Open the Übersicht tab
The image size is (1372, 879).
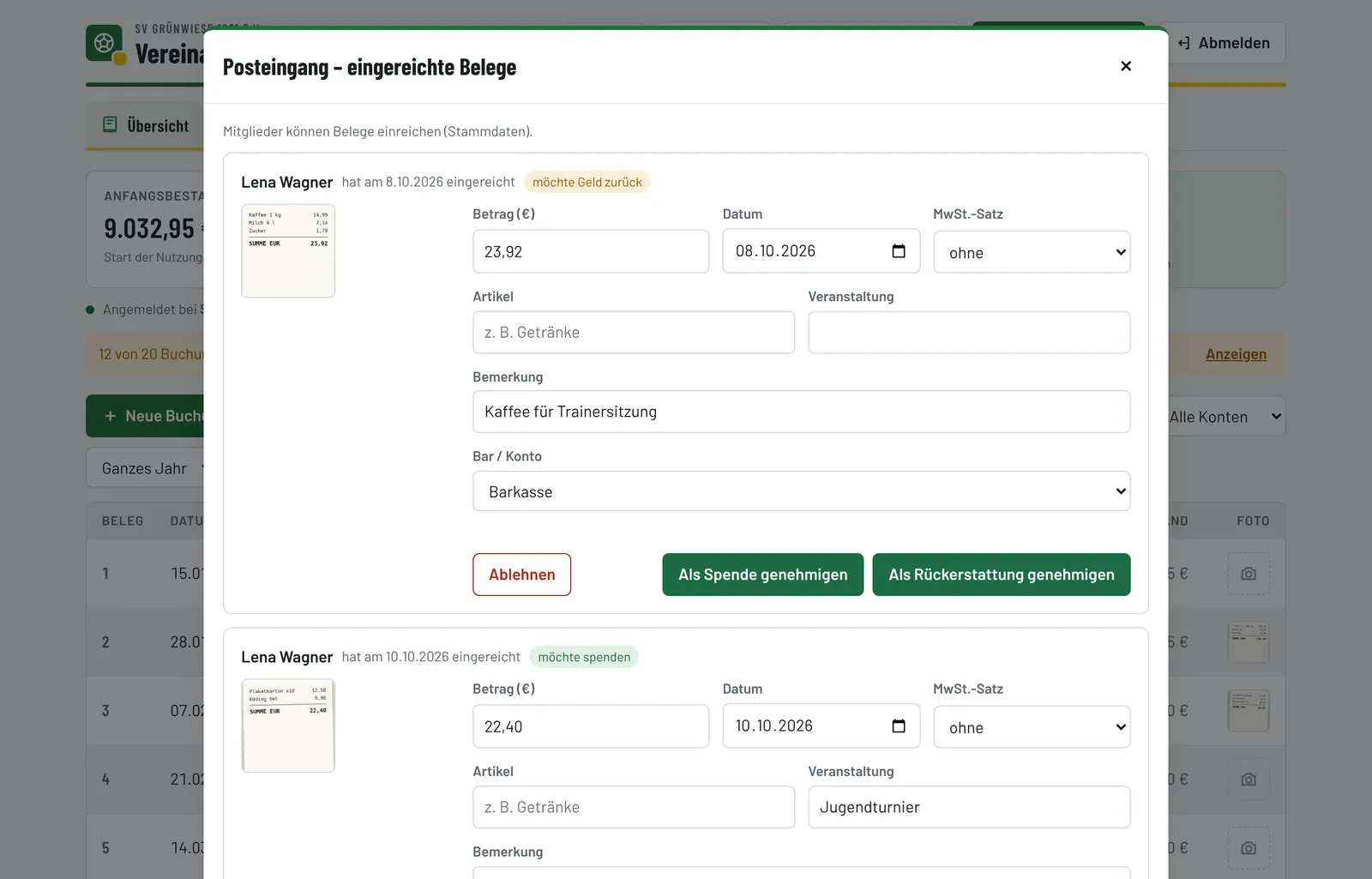coord(146,126)
